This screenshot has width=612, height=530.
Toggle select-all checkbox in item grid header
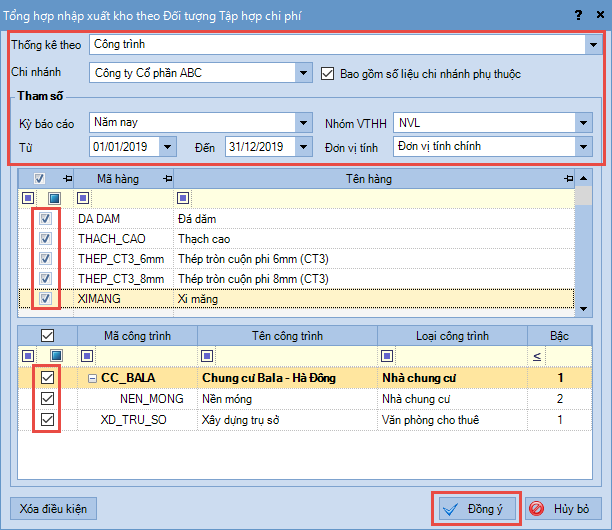(39, 179)
